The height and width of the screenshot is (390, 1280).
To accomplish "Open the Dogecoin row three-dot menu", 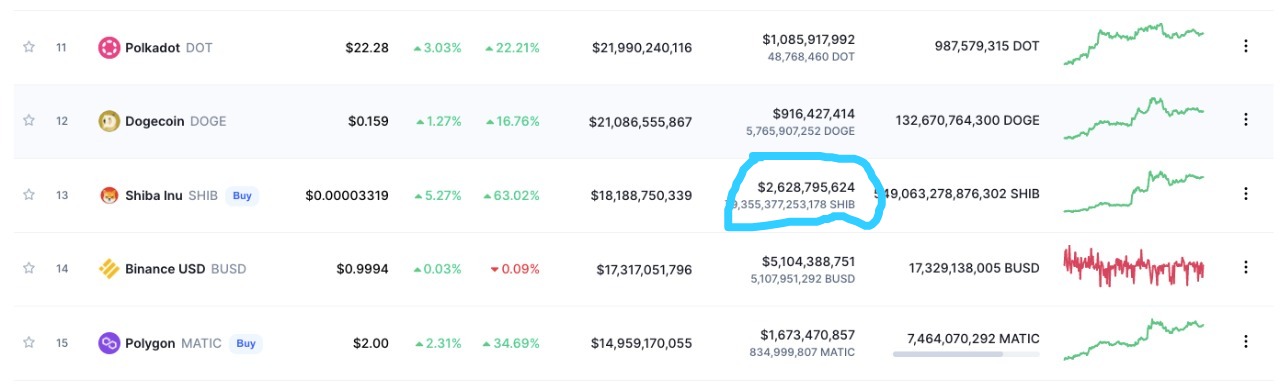I will tap(1246, 120).
